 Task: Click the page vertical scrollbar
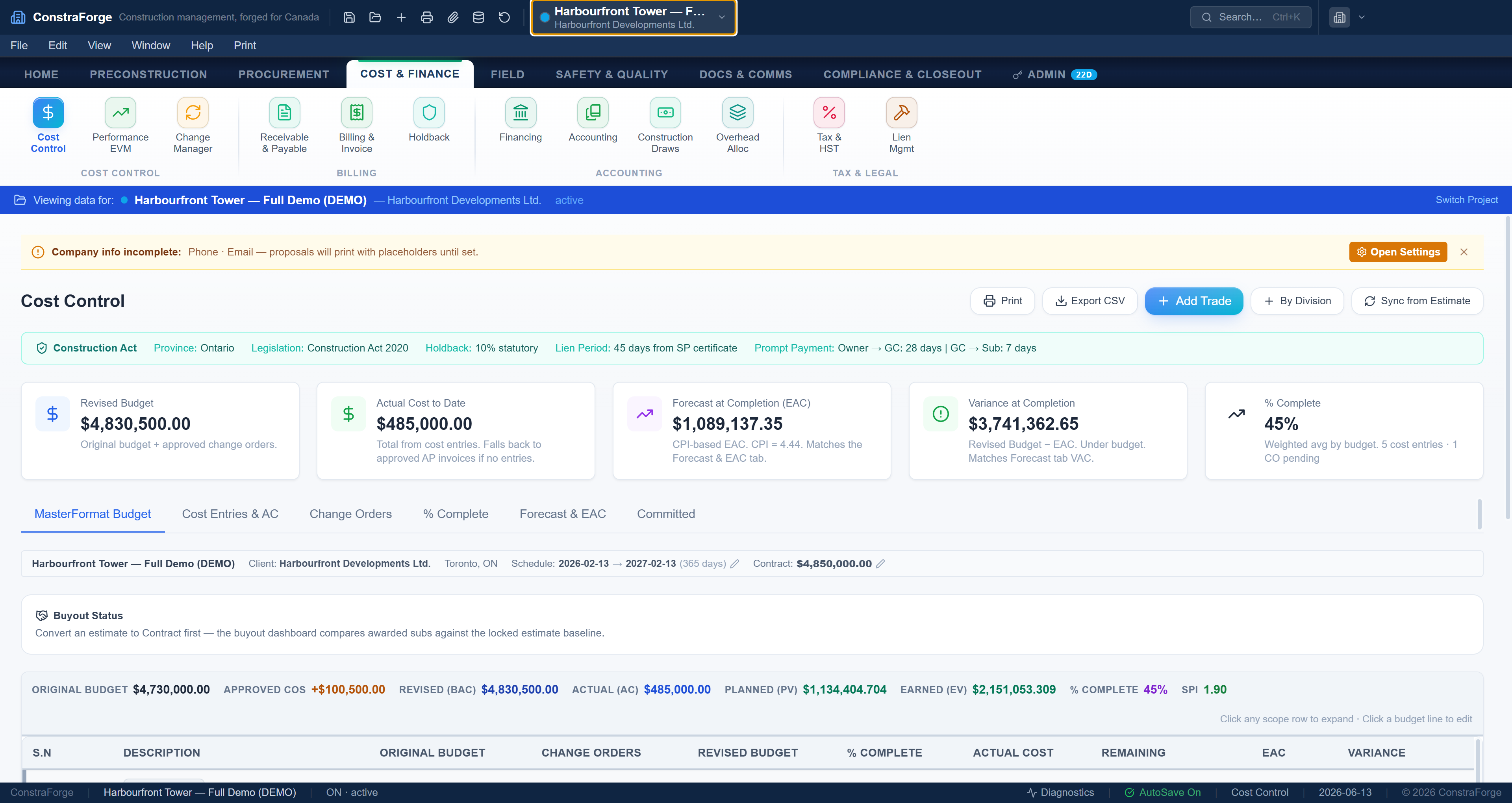1507,368
